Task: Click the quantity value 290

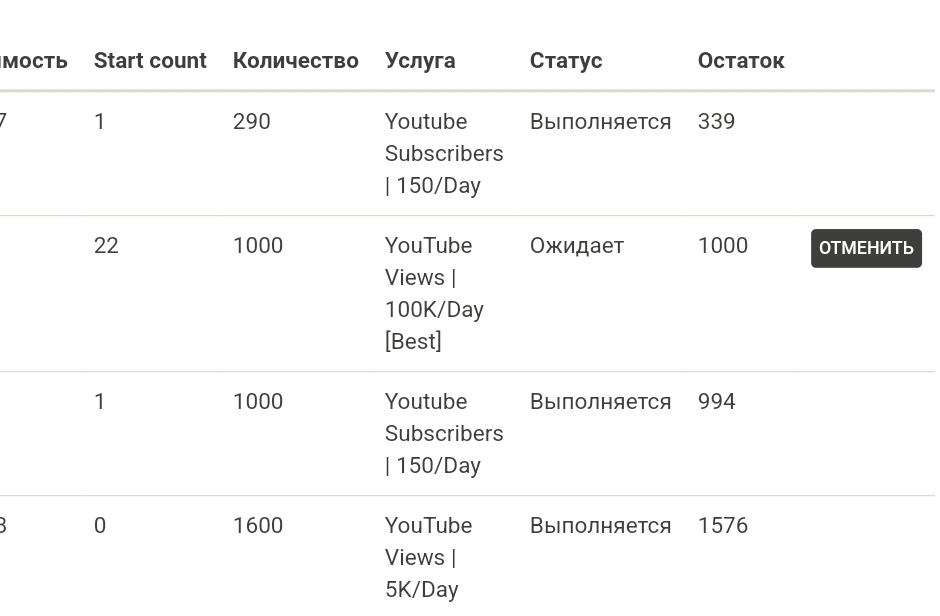Action: click(x=252, y=122)
